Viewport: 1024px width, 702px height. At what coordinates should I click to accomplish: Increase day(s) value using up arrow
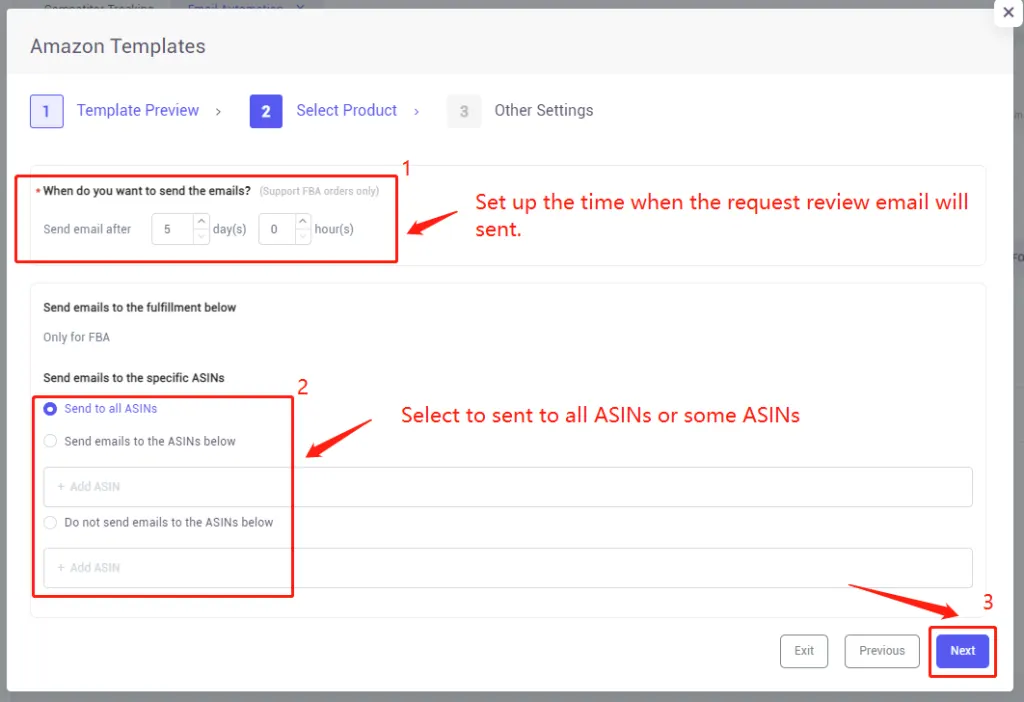(199, 223)
